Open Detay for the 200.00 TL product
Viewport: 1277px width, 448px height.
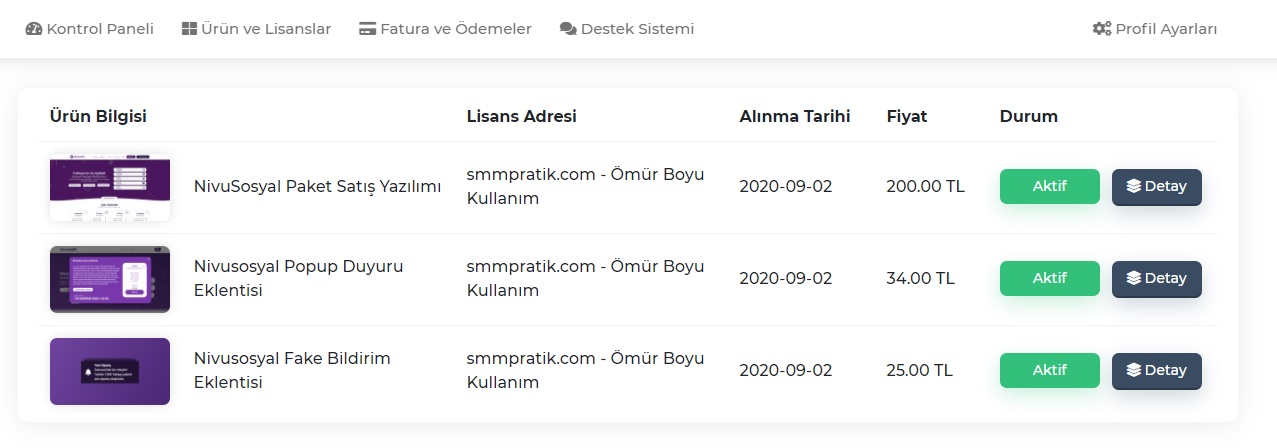[1157, 187]
